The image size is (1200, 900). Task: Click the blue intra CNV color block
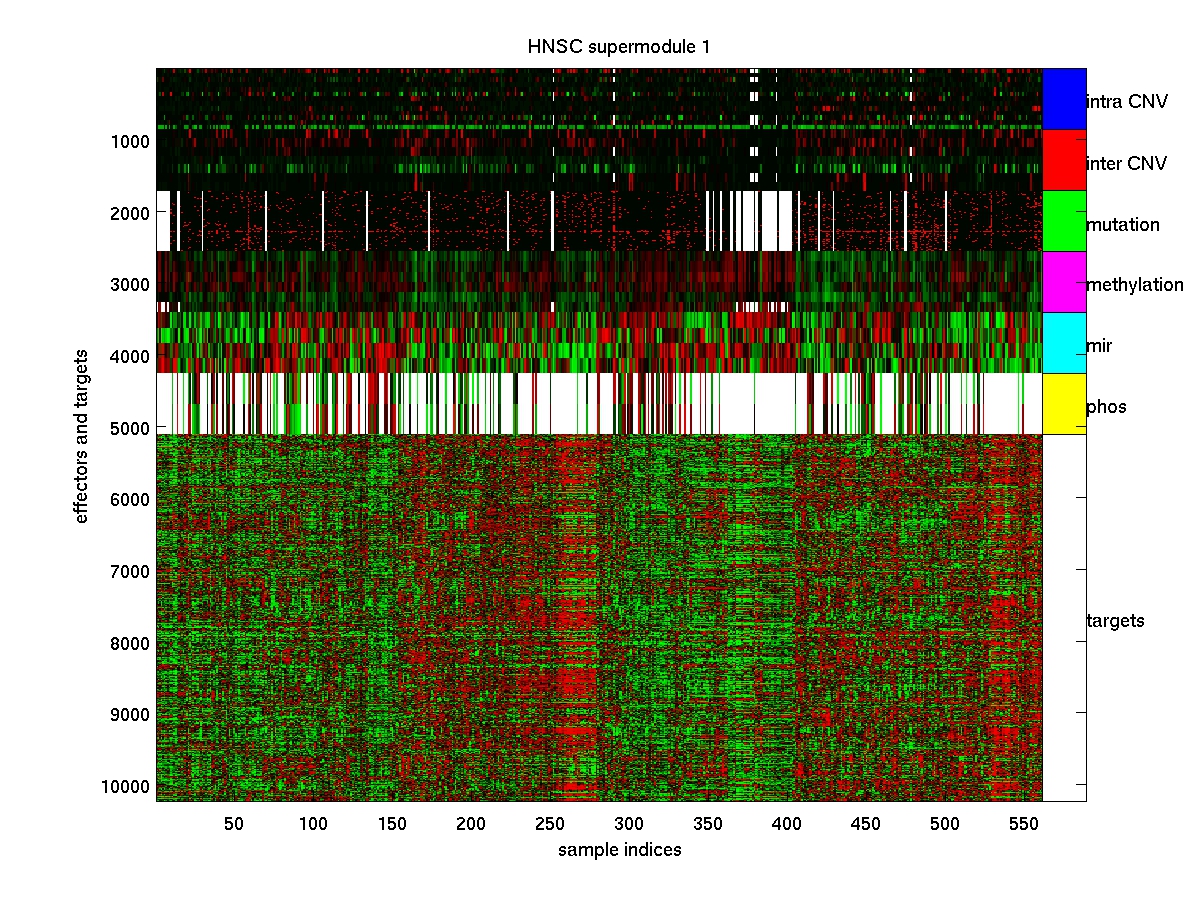pyautogui.click(x=1064, y=99)
